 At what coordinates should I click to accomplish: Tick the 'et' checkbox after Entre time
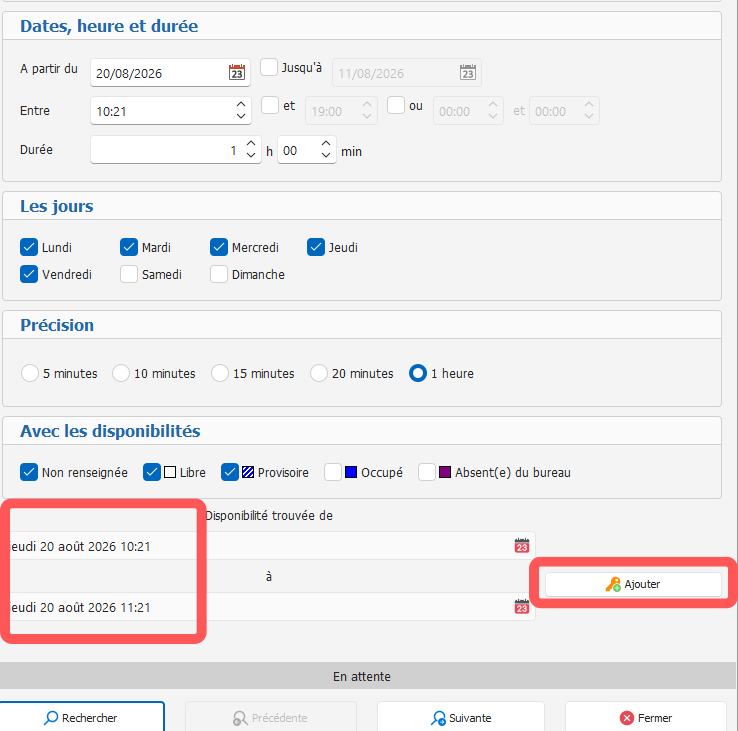(270, 105)
